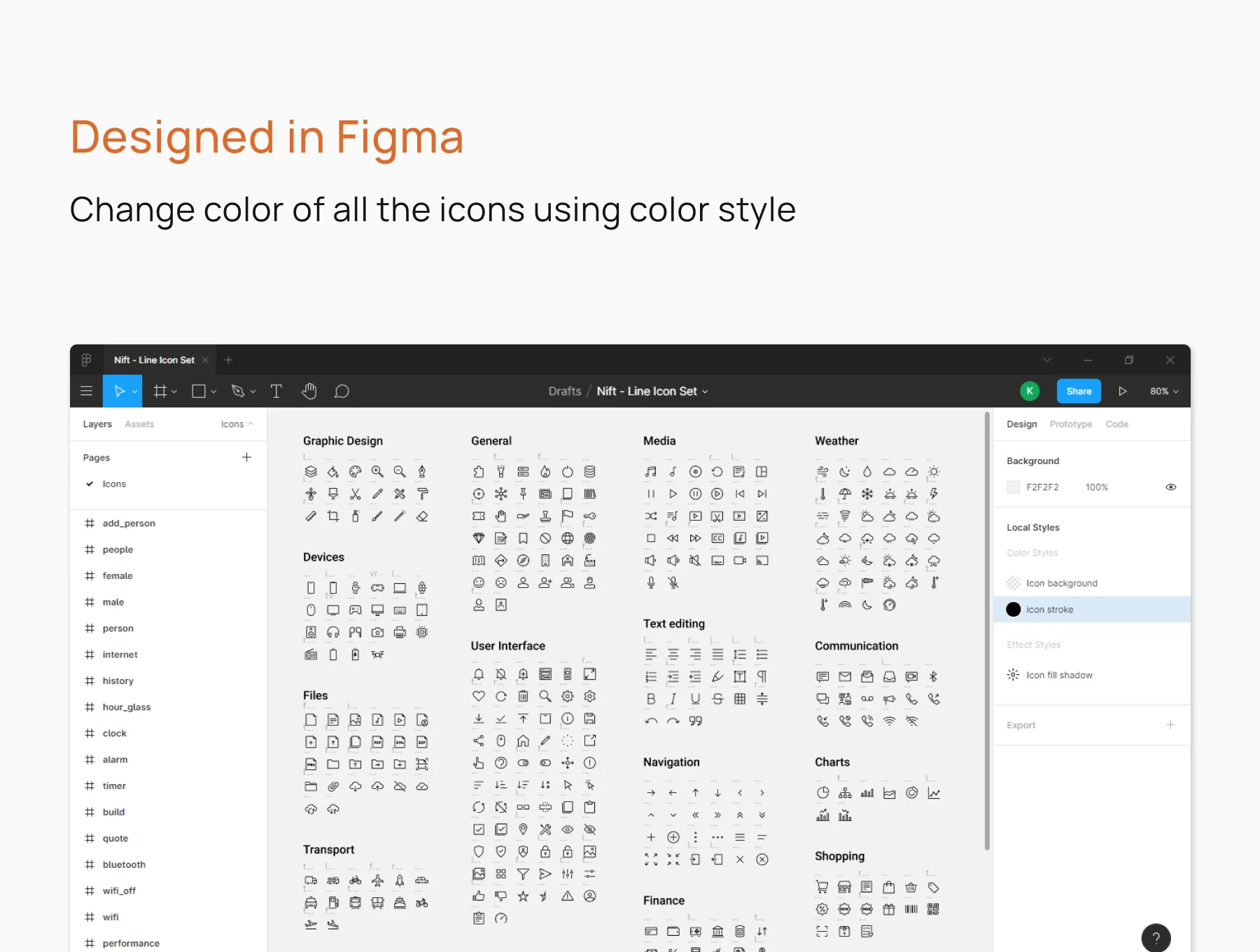Switch to the Design tab
Viewport: 1260px width, 952px height.
coord(1021,424)
